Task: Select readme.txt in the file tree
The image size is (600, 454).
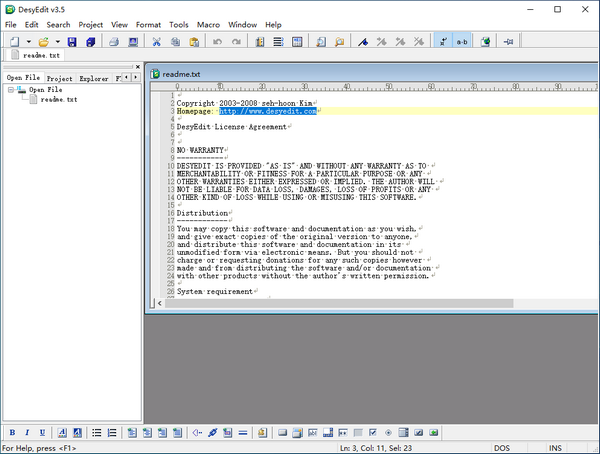Action: coord(58,99)
